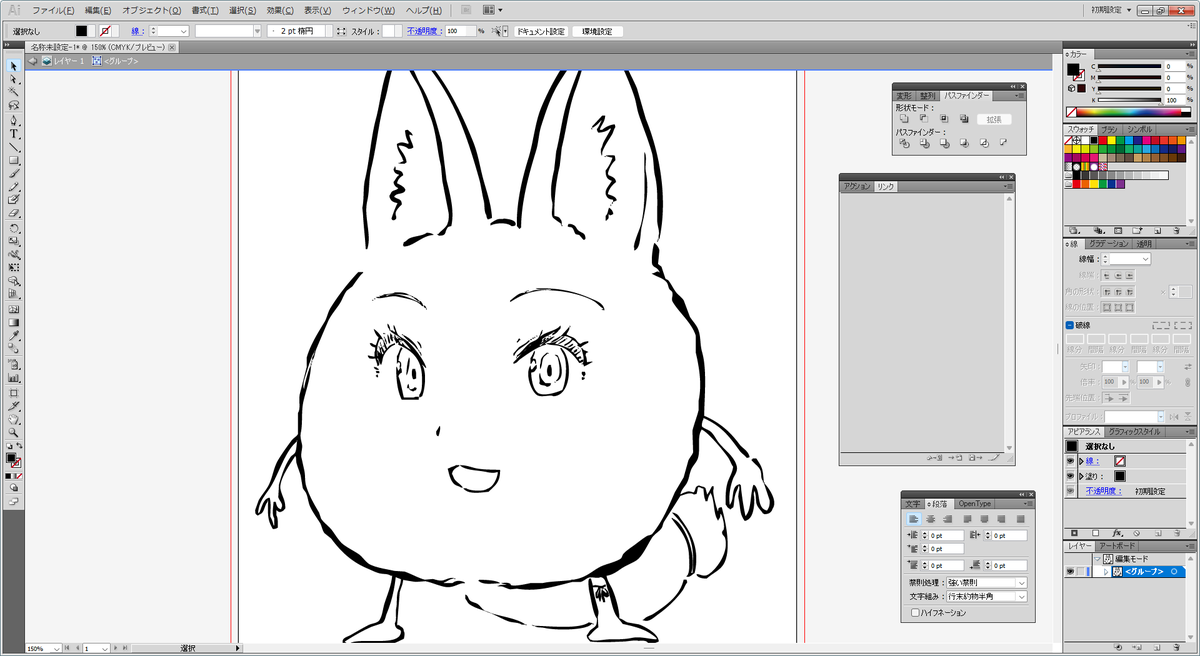Select the Selection tool arrow

click(x=15, y=65)
